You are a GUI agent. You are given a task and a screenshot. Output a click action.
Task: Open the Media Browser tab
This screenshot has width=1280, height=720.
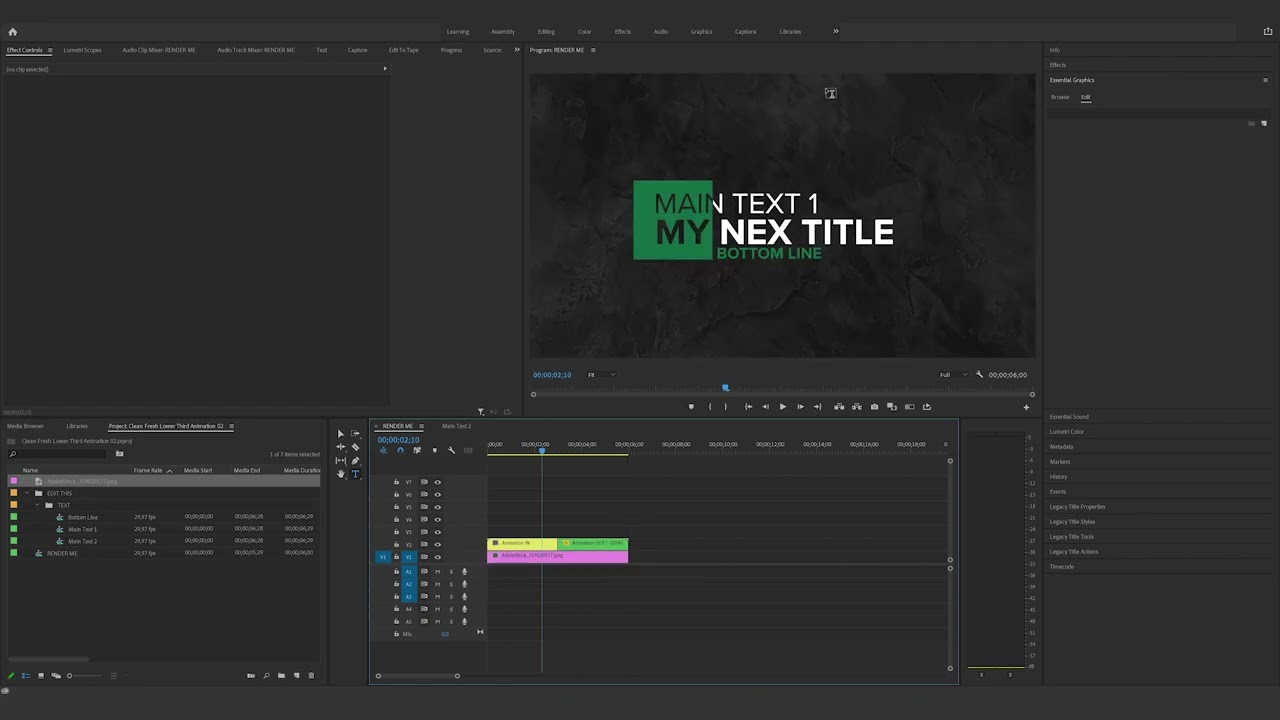coord(25,426)
